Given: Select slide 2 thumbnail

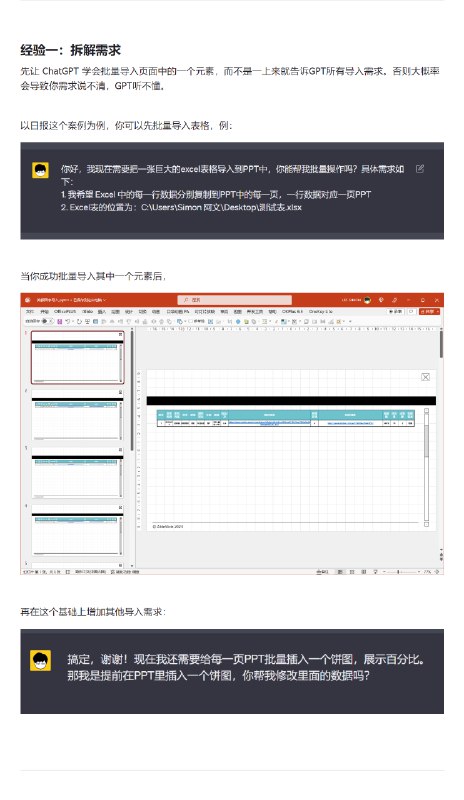Looking at the screenshot, I should [x=77, y=416].
